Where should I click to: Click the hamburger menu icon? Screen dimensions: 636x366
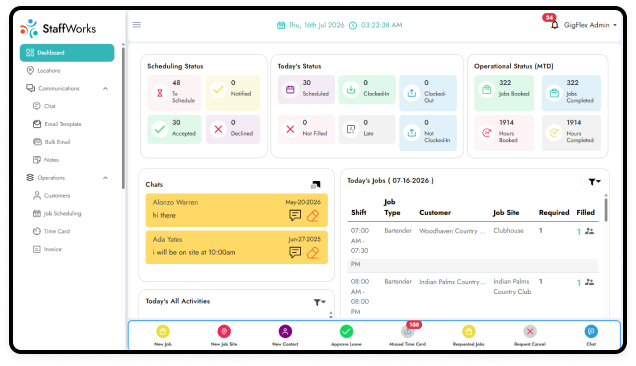point(137,25)
